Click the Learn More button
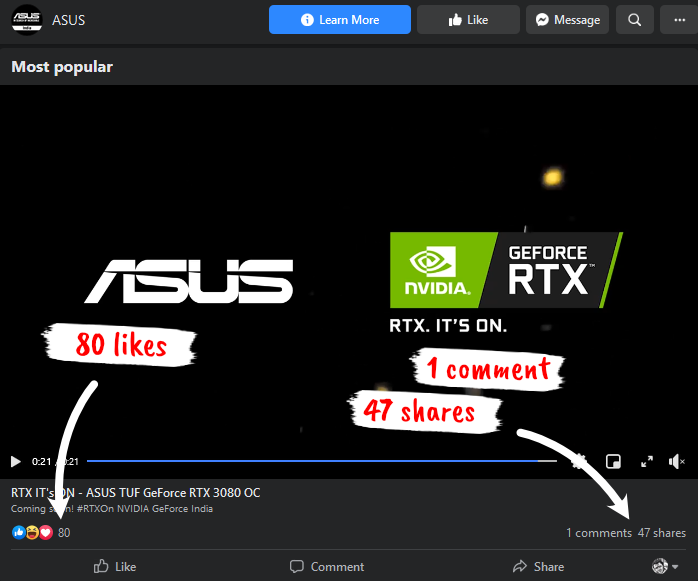Screen dimensions: 698x581 [340, 20]
